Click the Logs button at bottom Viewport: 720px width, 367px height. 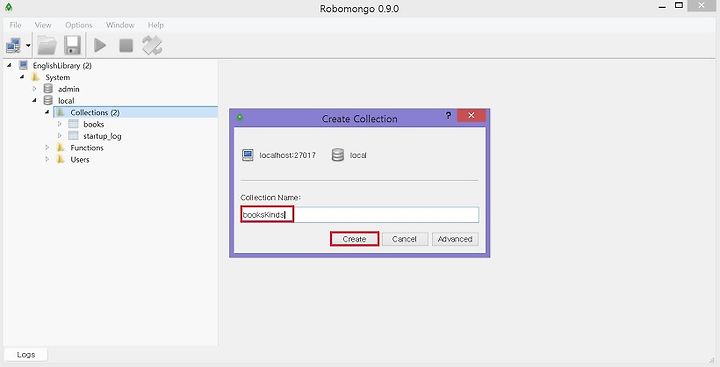coord(26,355)
